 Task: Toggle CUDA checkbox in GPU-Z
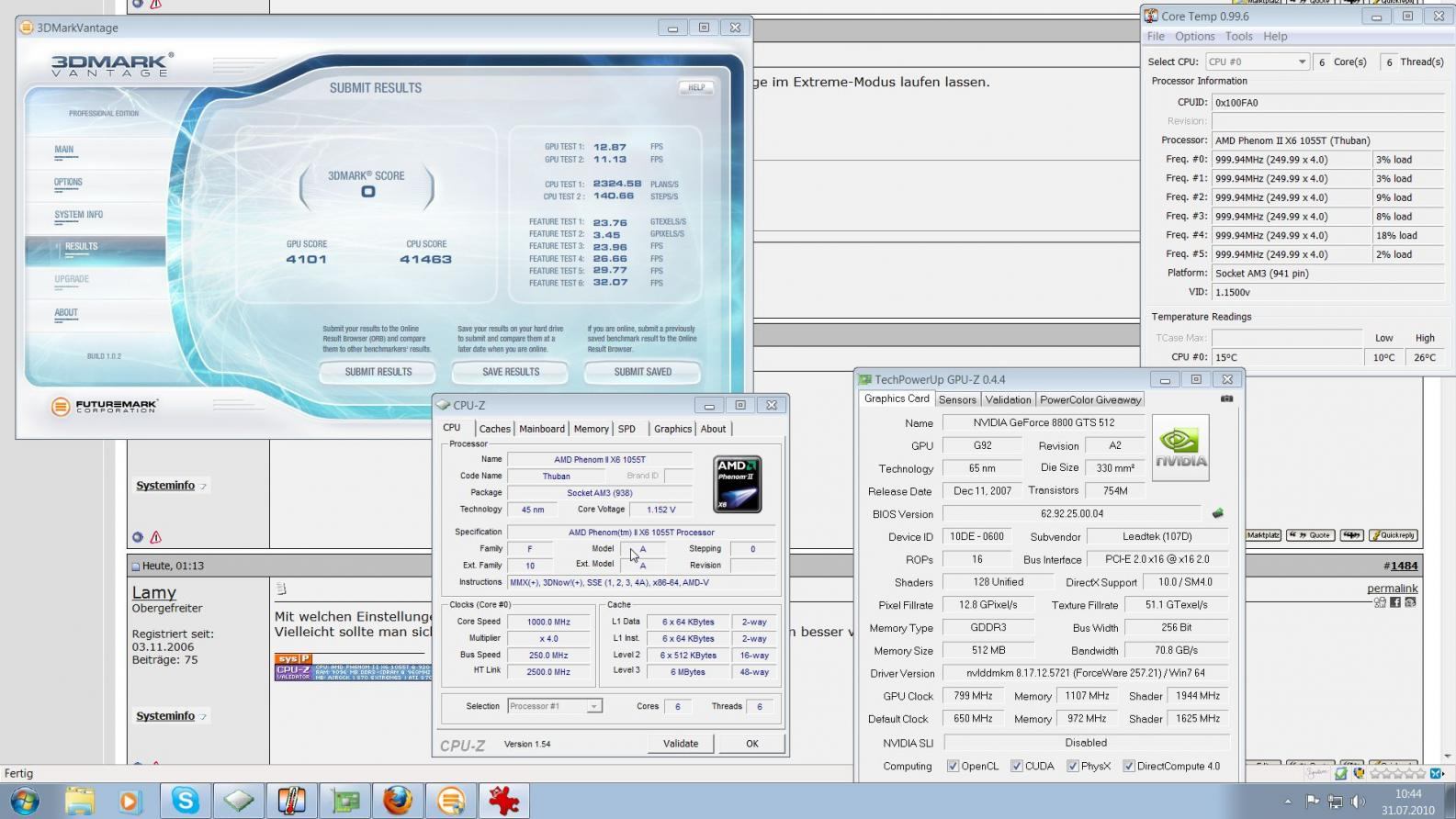click(x=1017, y=766)
